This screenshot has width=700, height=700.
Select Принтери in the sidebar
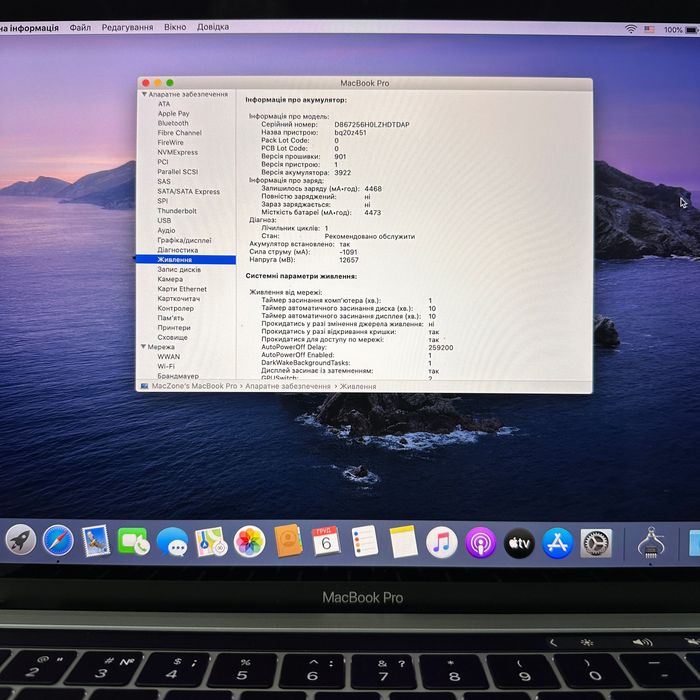click(x=174, y=328)
